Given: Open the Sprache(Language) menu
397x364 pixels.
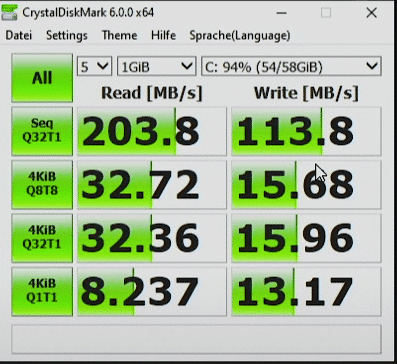Looking at the screenshot, I should [240, 36].
